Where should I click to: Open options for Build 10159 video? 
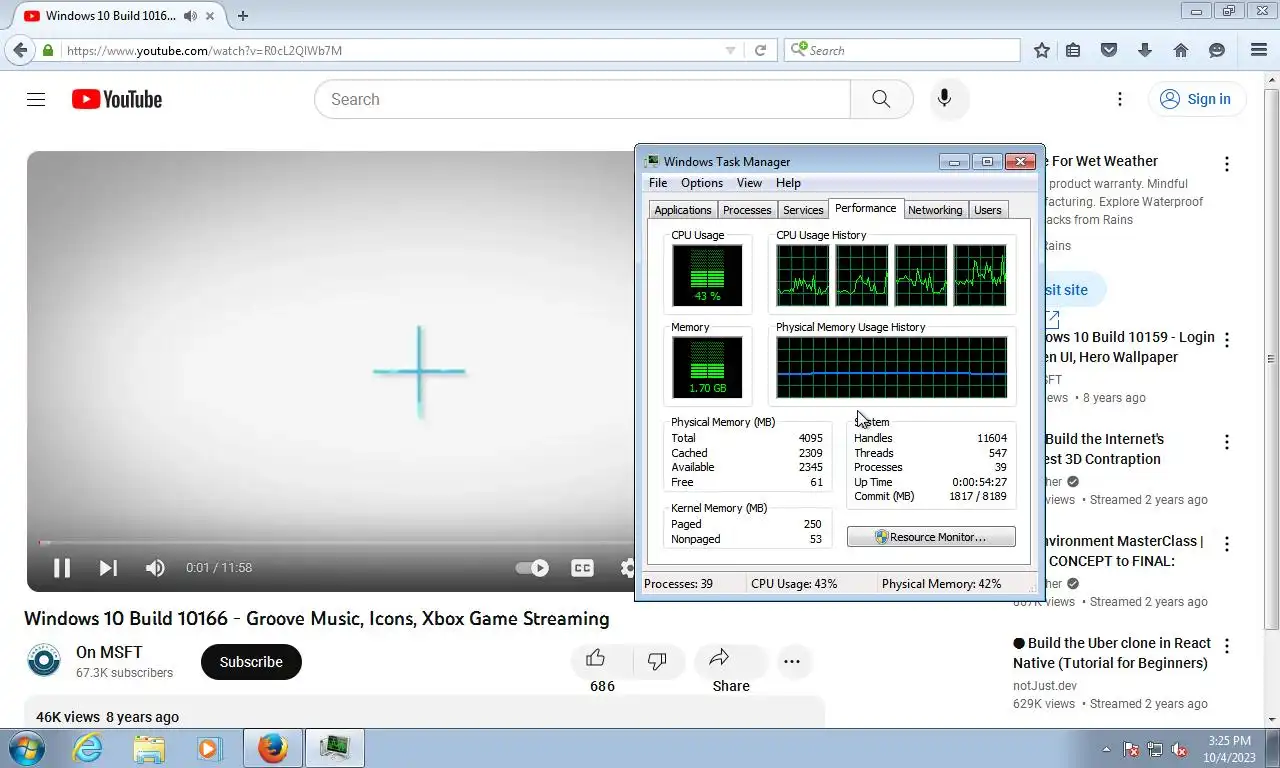point(1227,340)
